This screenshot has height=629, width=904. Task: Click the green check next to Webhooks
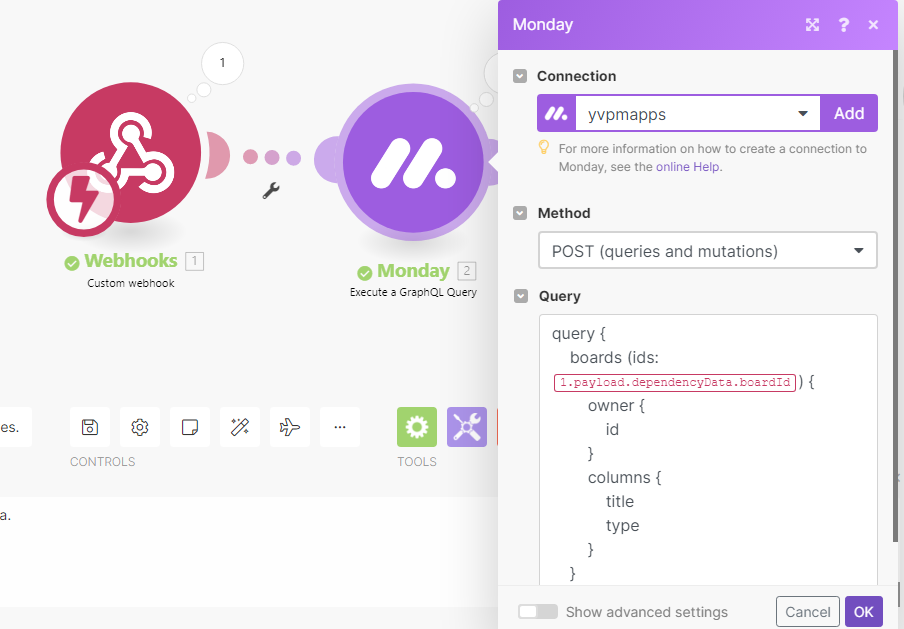click(x=71, y=263)
